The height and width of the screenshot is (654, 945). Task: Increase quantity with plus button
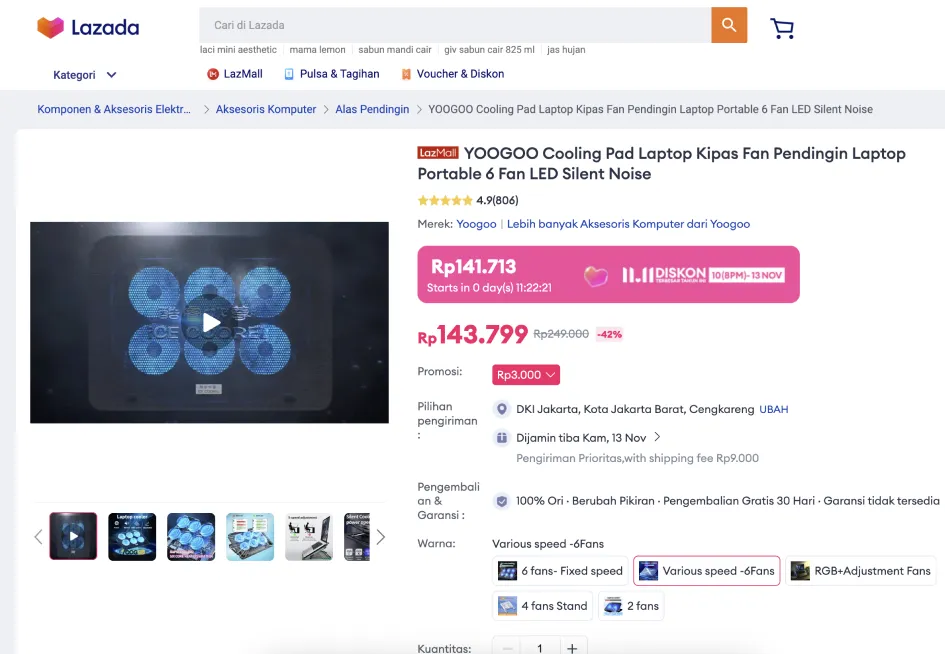tap(572, 647)
